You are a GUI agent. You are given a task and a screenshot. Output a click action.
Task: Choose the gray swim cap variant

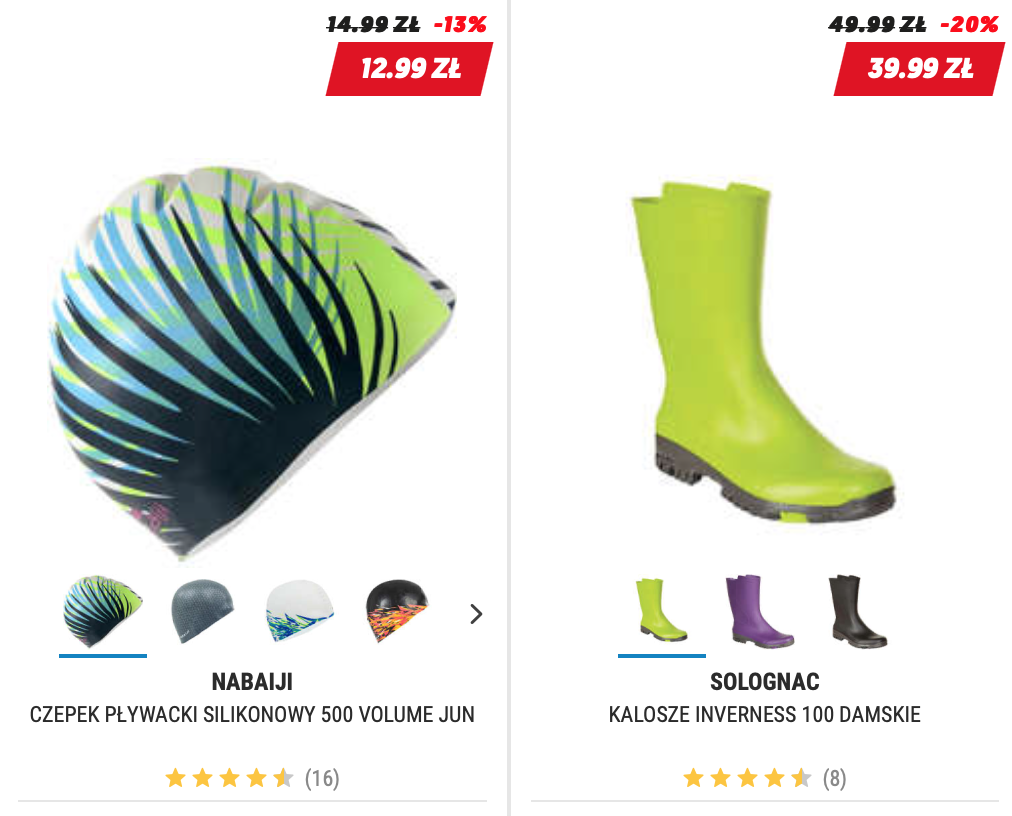tap(202, 611)
